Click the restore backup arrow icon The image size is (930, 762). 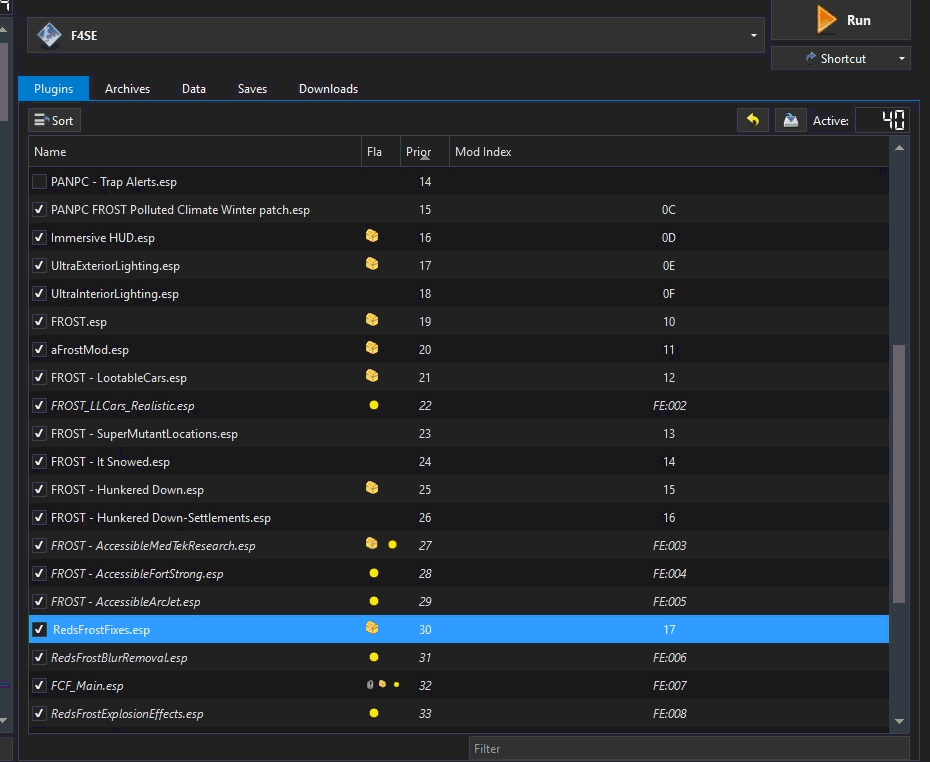(x=752, y=120)
